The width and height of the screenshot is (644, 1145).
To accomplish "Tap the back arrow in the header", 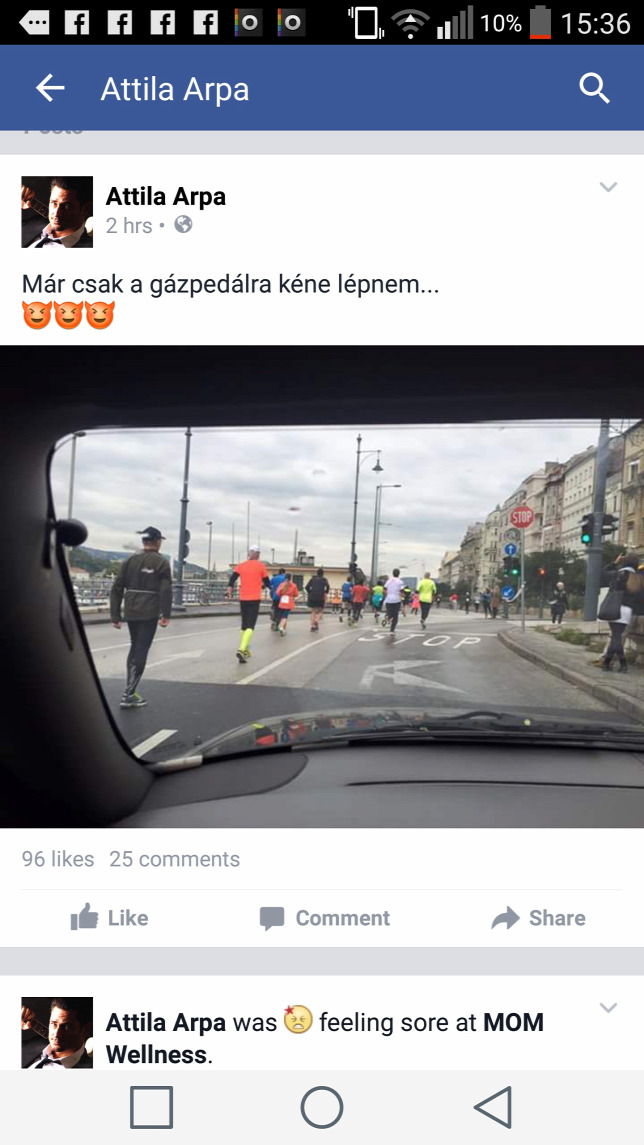I will click(50, 89).
